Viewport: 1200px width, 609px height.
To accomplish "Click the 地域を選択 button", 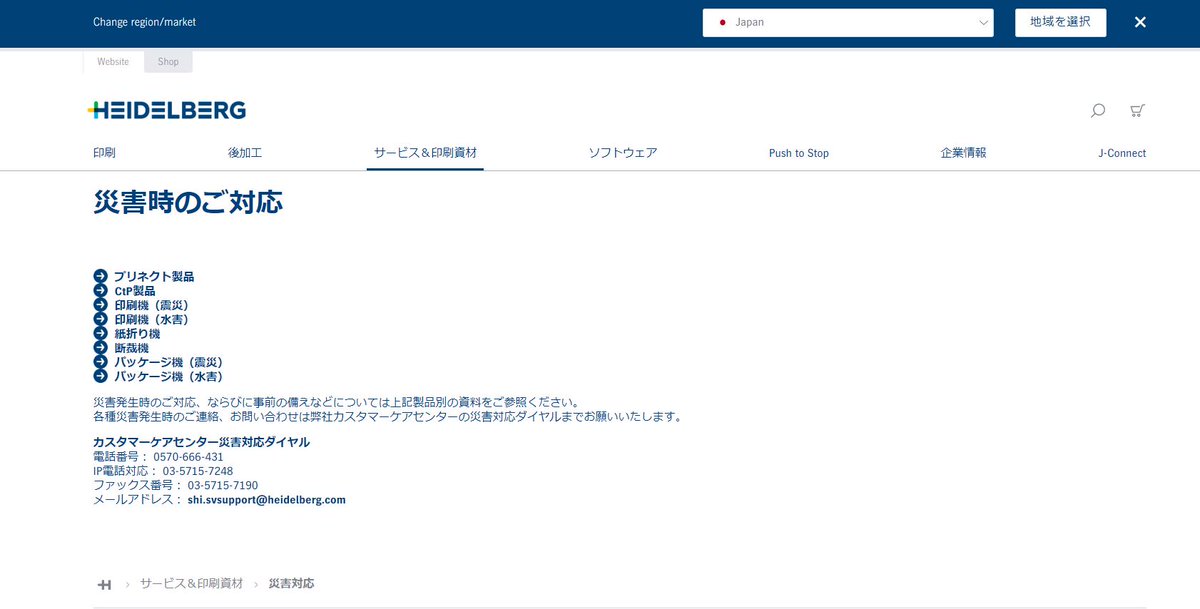I will click(x=1060, y=22).
